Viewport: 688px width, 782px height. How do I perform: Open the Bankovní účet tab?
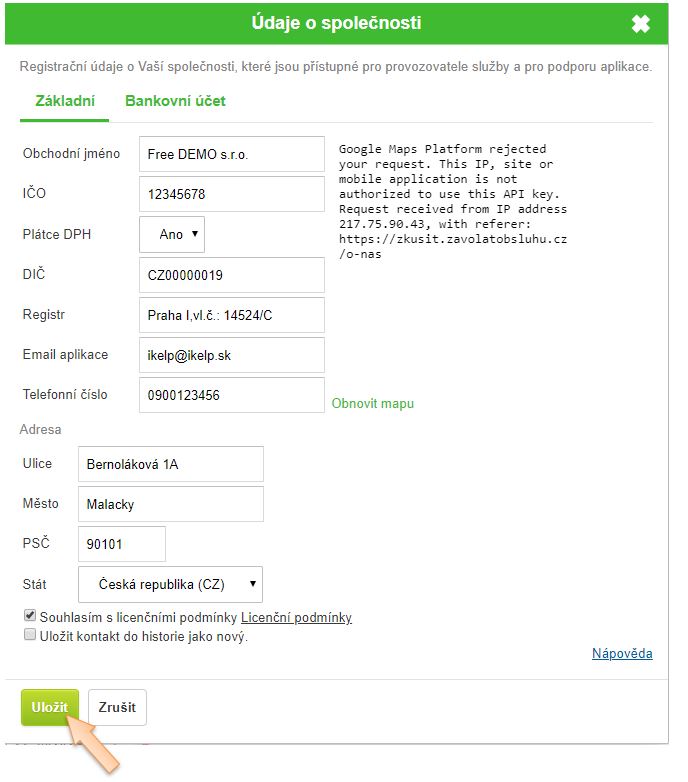pyautogui.click(x=175, y=101)
